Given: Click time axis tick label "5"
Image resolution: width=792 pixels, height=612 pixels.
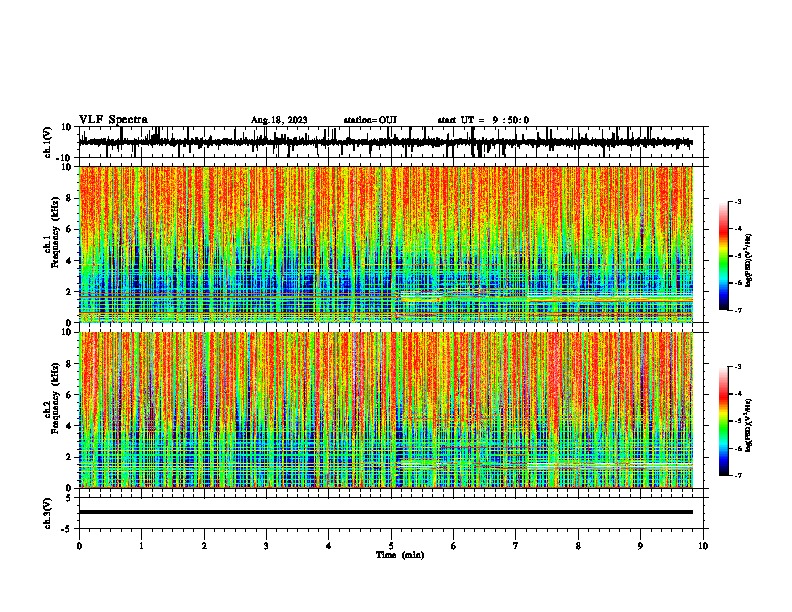Looking at the screenshot, I should point(391,546).
